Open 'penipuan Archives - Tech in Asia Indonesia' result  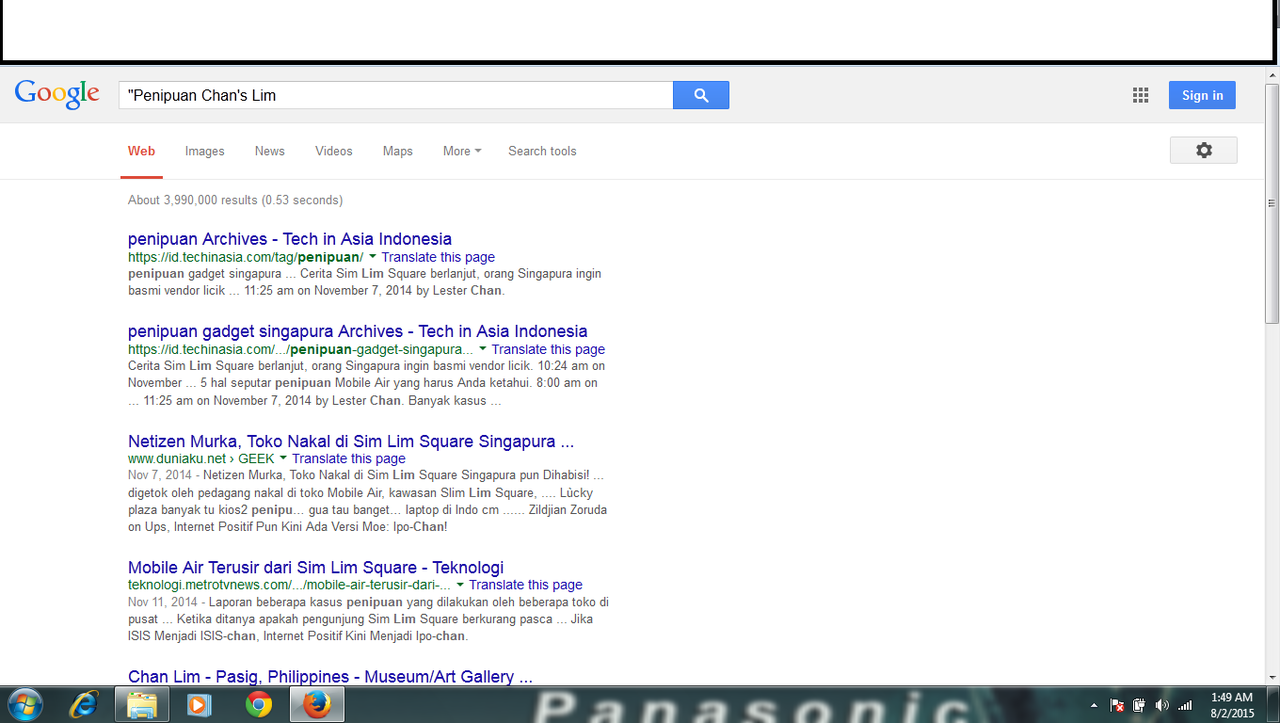point(290,239)
